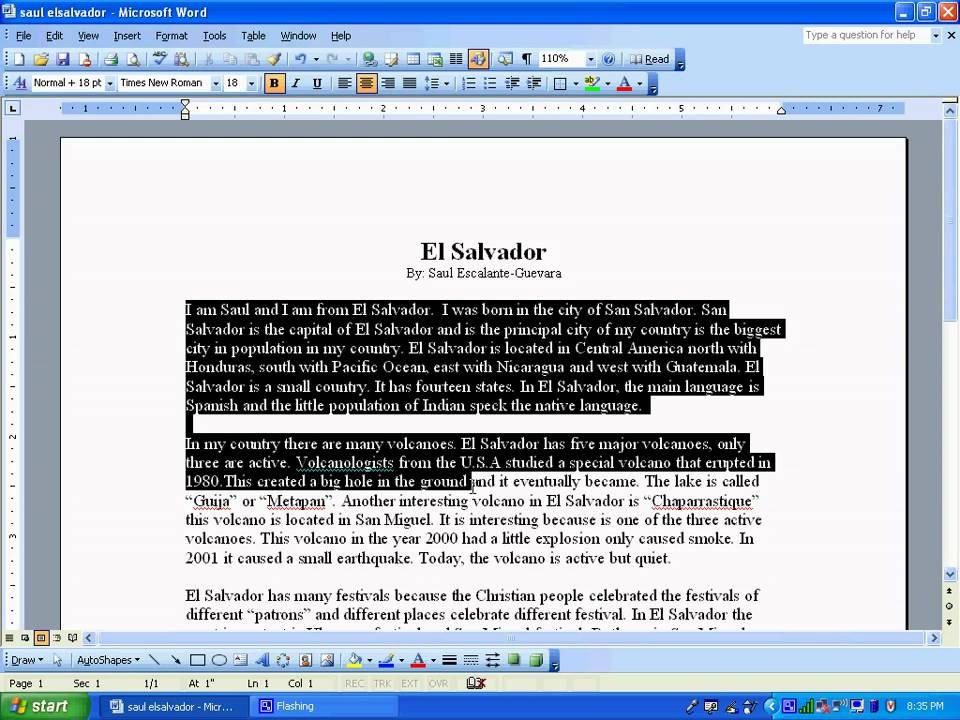Select the Line drawing tool
The image size is (960, 720).
point(154,660)
